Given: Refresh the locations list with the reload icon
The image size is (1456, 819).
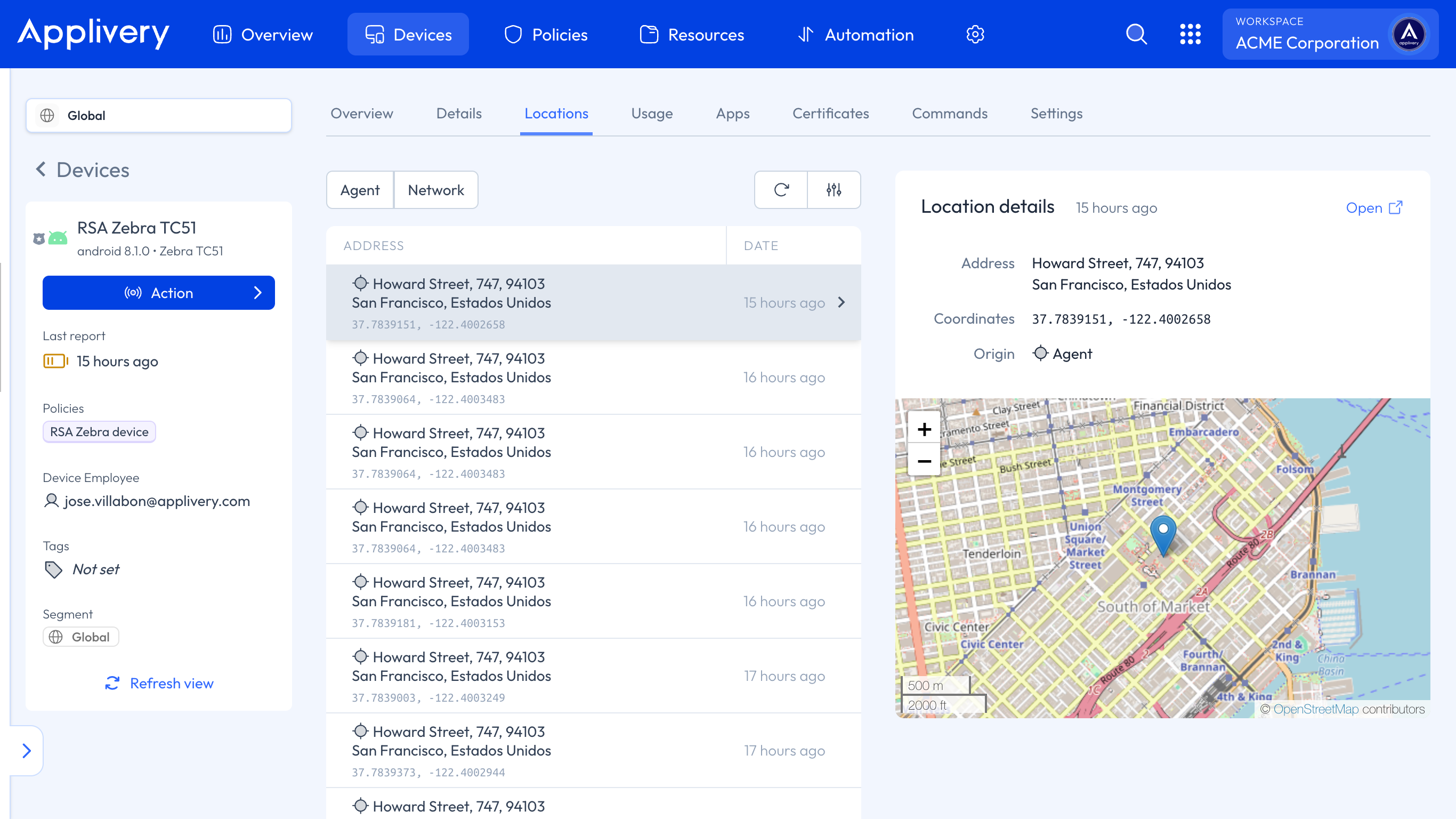Looking at the screenshot, I should click(781, 190).
